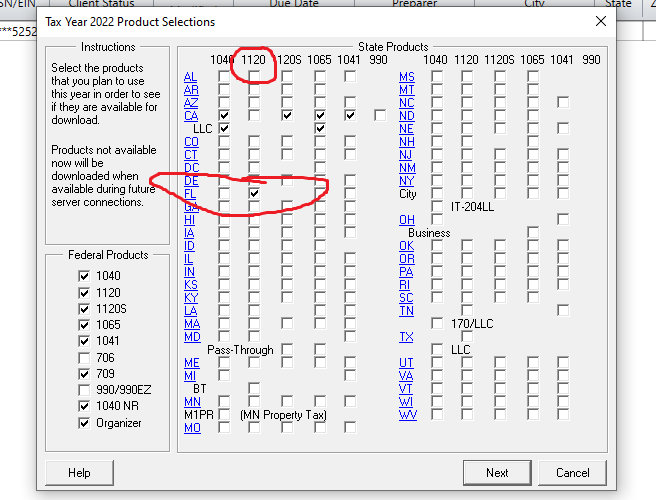Close the Product Selections dialog

(601, 21)
